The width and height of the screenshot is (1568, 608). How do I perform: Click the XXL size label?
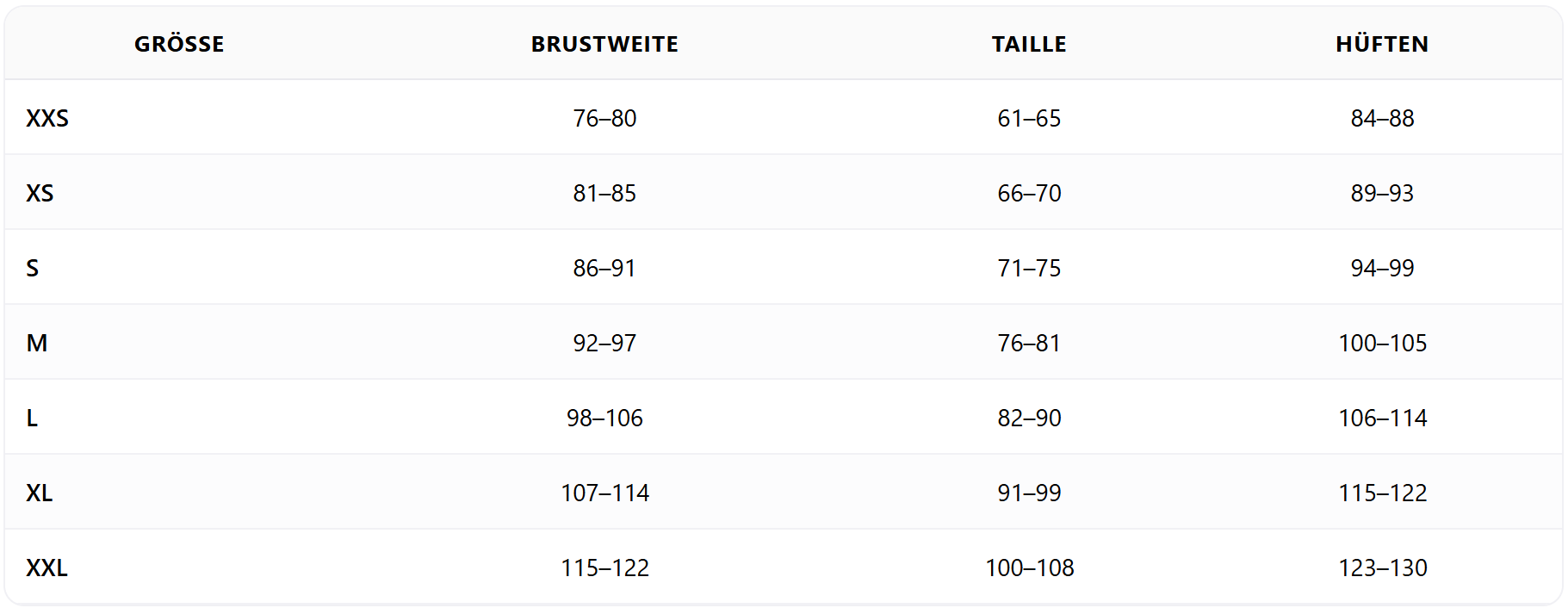(46, 568)
